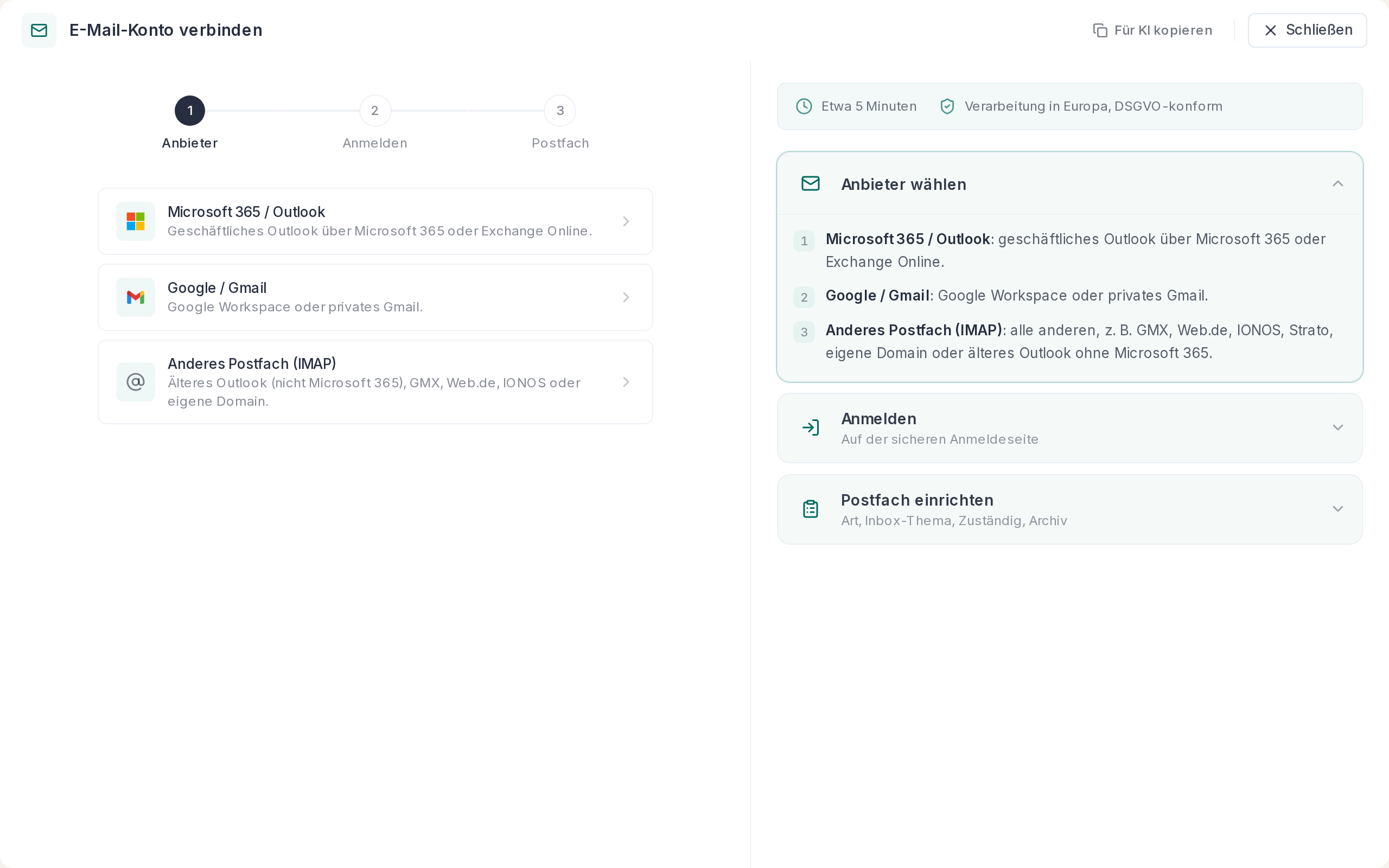This screenshot has height=868, width=1389.
Task: Click the Postfach step label
Action: tap(560, 143)
